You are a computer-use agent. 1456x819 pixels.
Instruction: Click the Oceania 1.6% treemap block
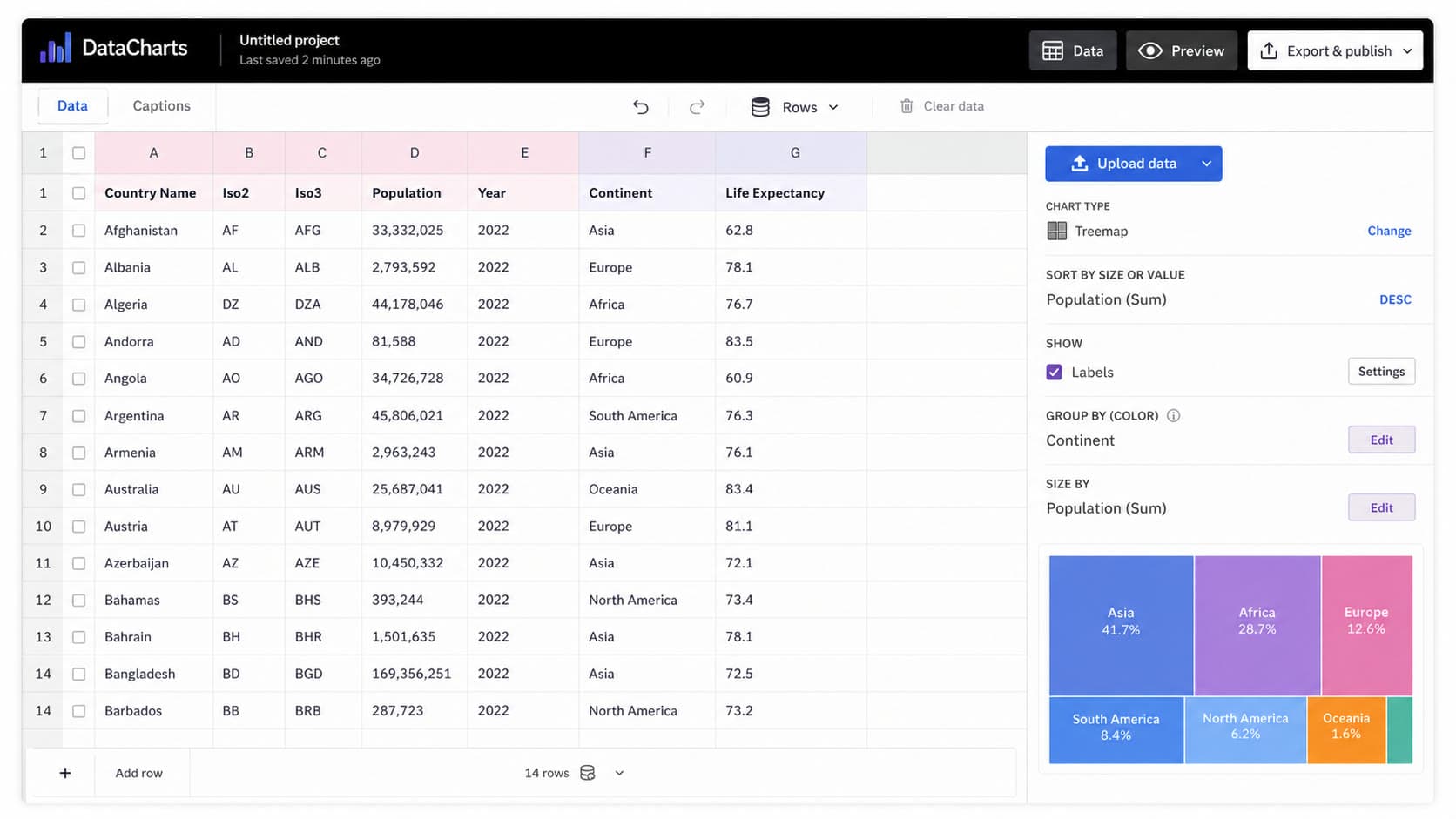tap(1346, 730)
